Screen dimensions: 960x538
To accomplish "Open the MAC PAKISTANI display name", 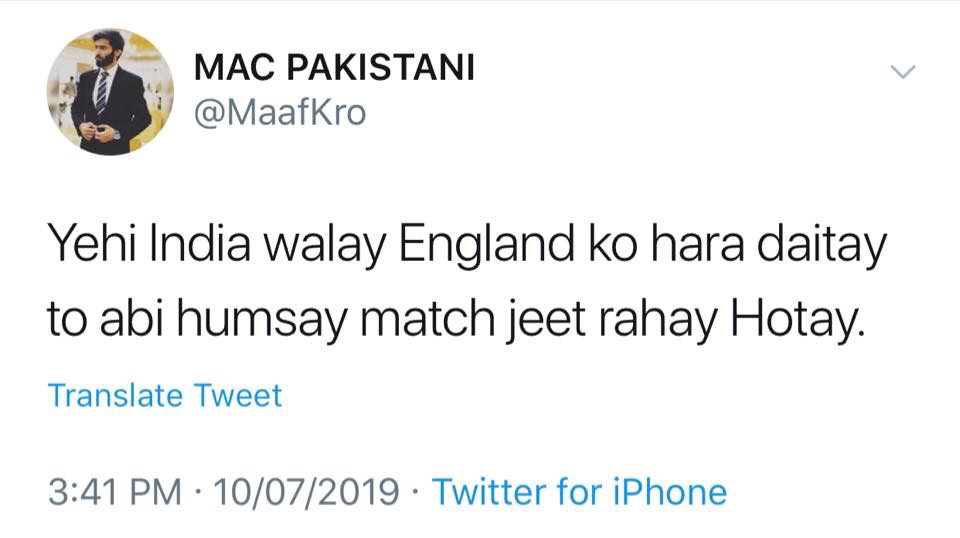I will 334,68.
